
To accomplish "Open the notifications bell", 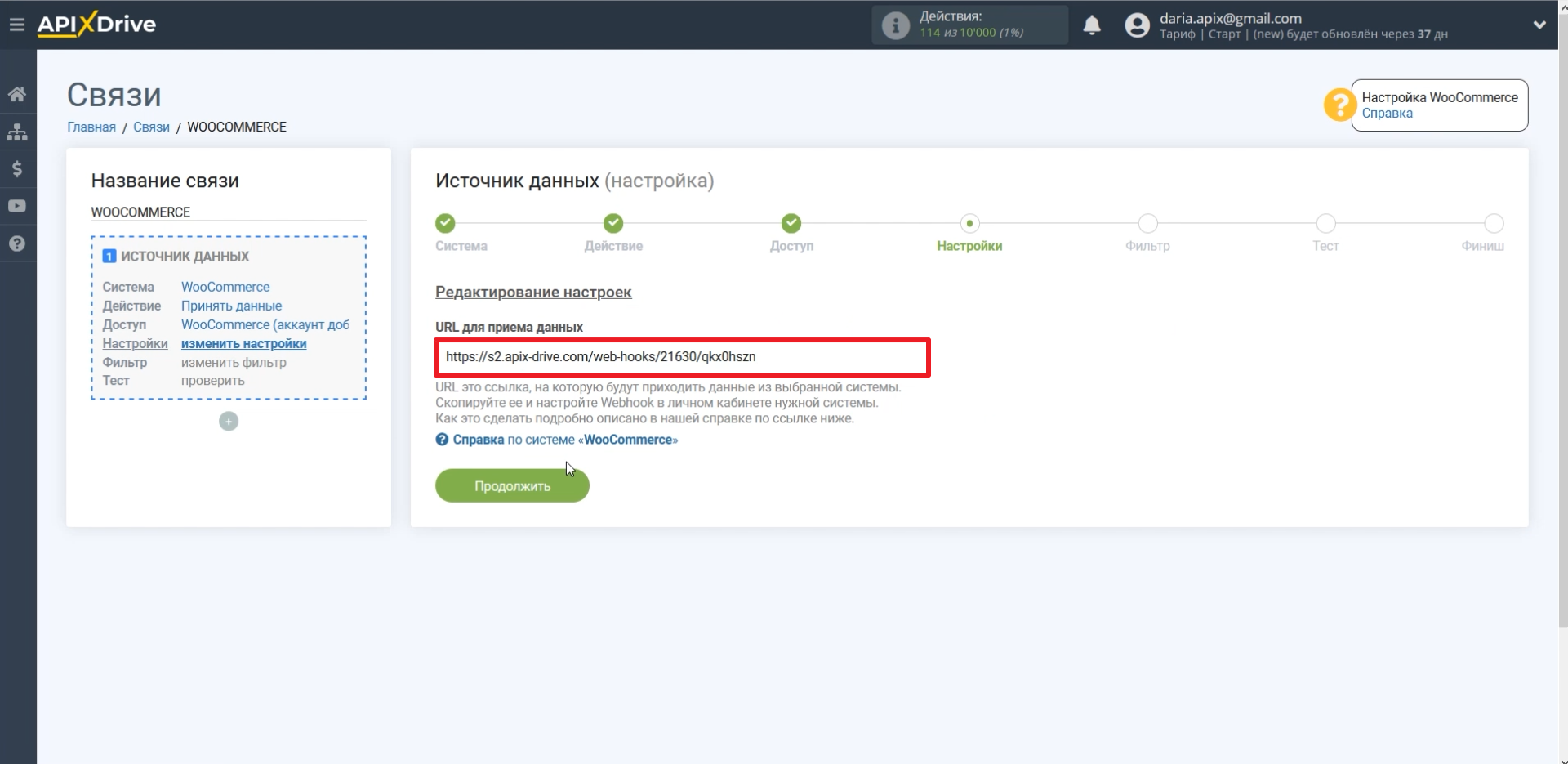I will coord(1092,25).
